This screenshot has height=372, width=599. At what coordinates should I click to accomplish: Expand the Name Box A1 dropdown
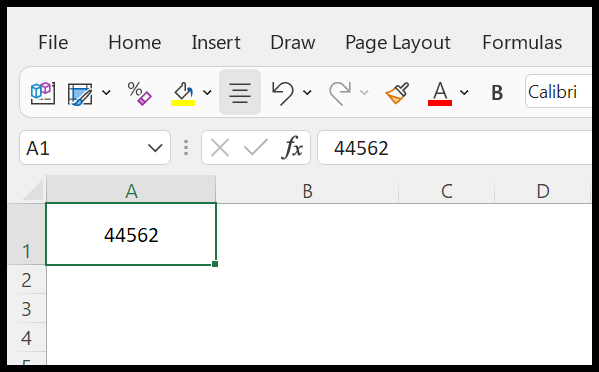tap(155, 148)
